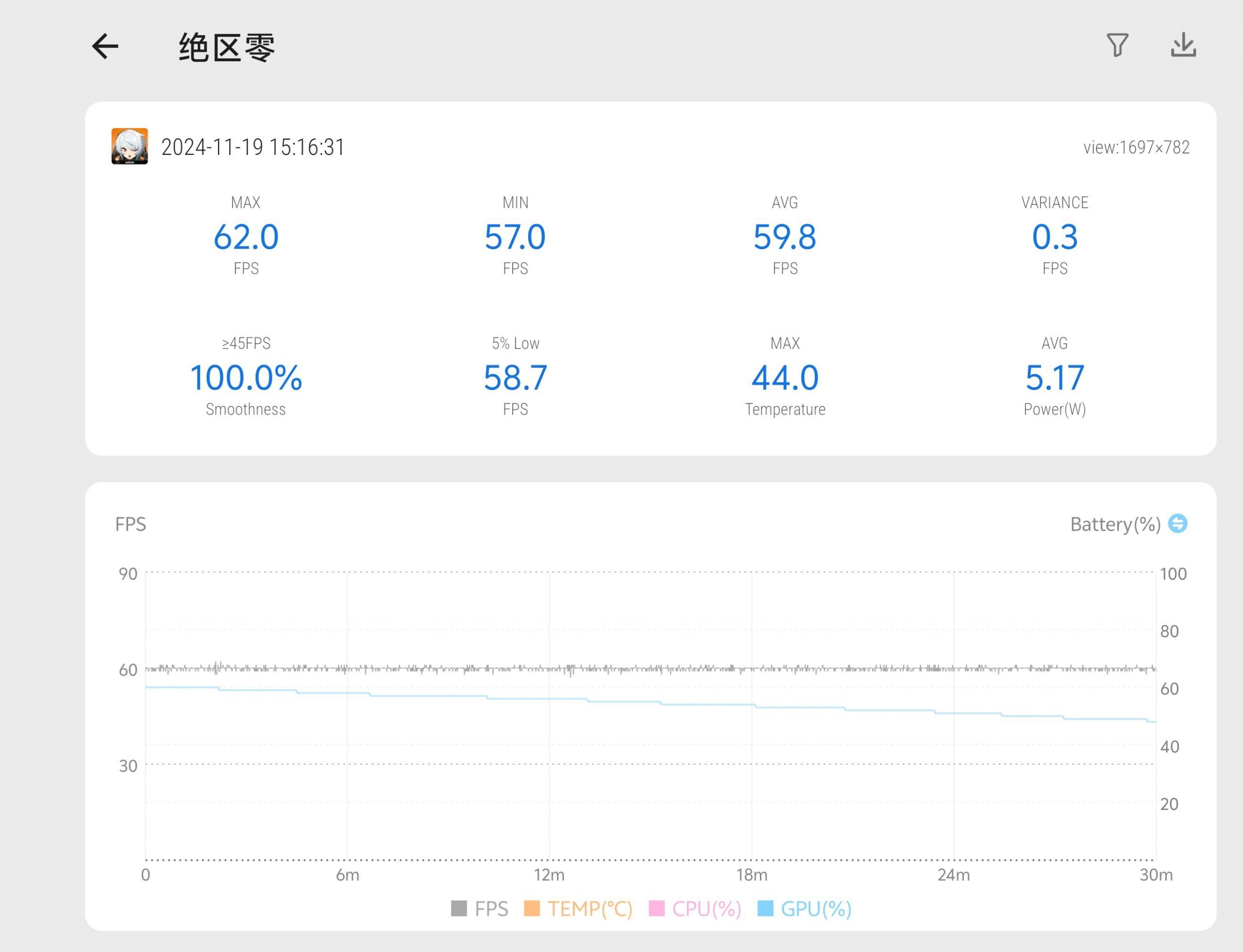Toggle CPU(%) series in legend
Screen dimensions: 1243x952
706,909
